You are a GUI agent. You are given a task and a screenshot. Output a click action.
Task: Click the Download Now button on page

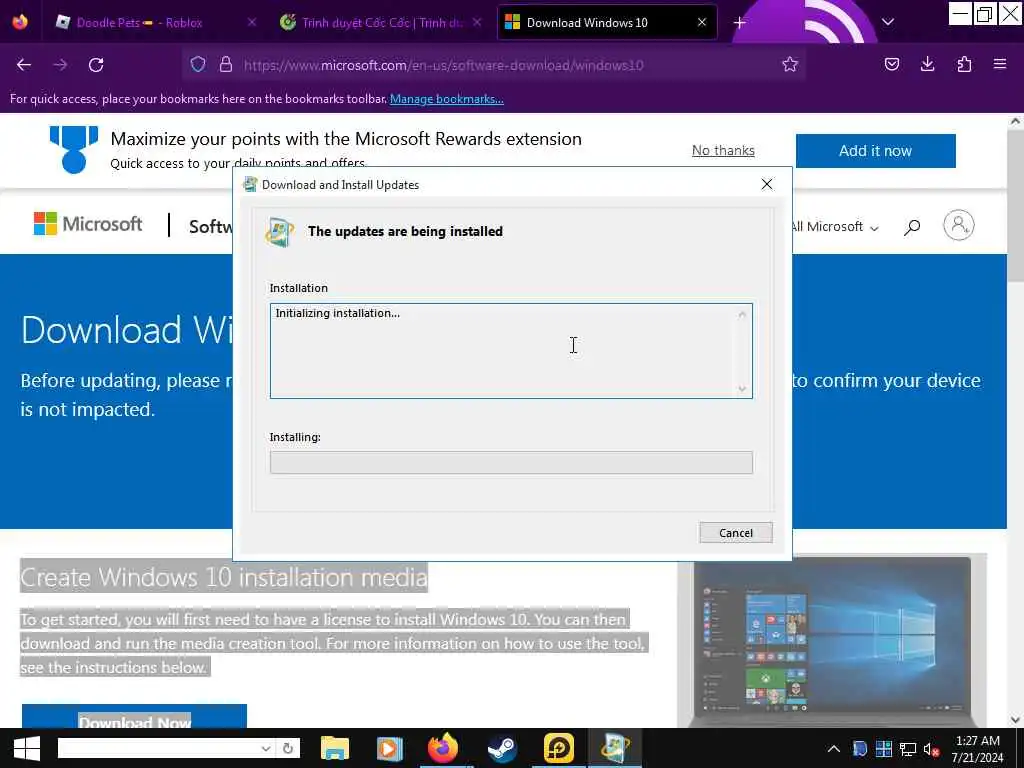[135, 716]
